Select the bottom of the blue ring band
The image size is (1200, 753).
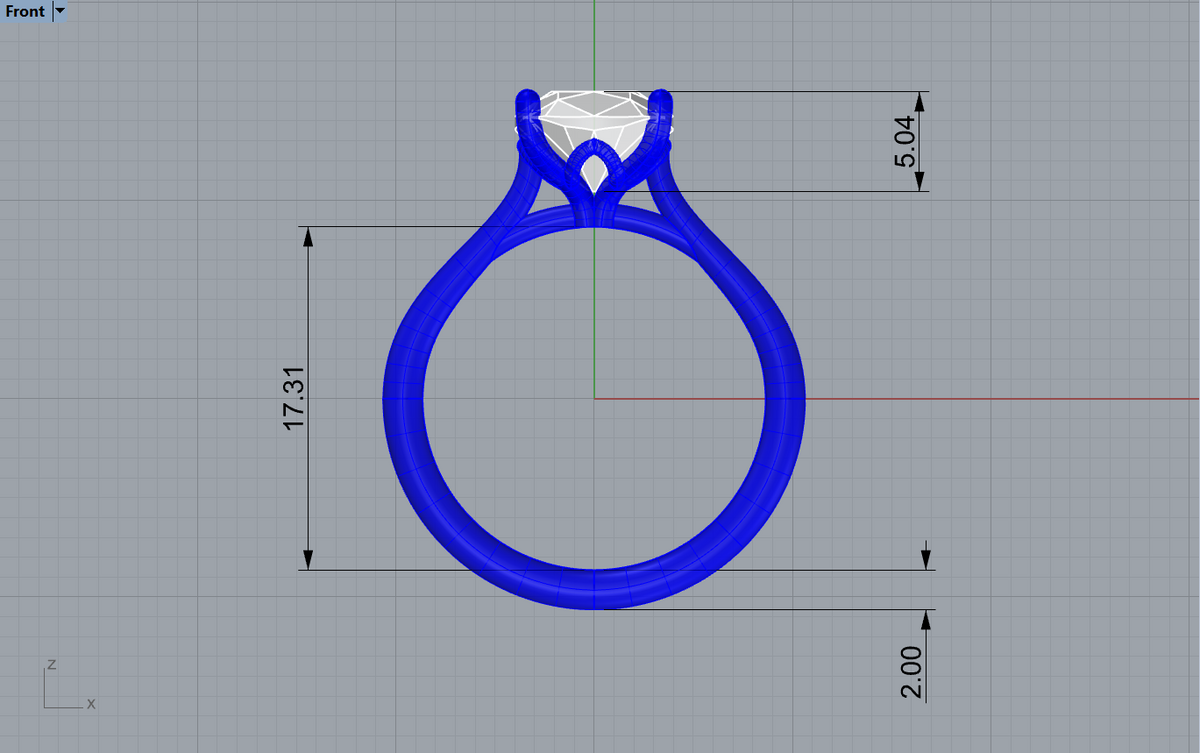click(x=594, y=590)
